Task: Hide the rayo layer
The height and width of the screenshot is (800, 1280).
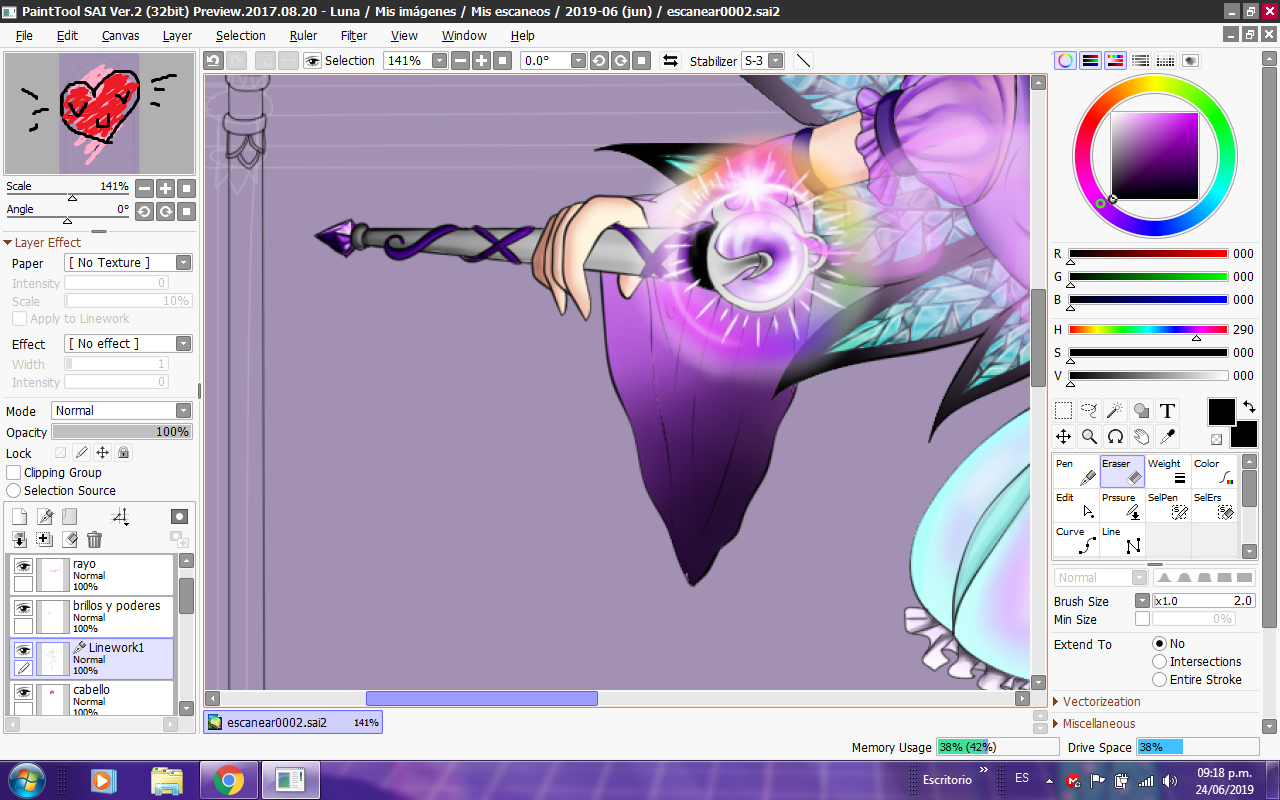Action: tap(23, 566)
